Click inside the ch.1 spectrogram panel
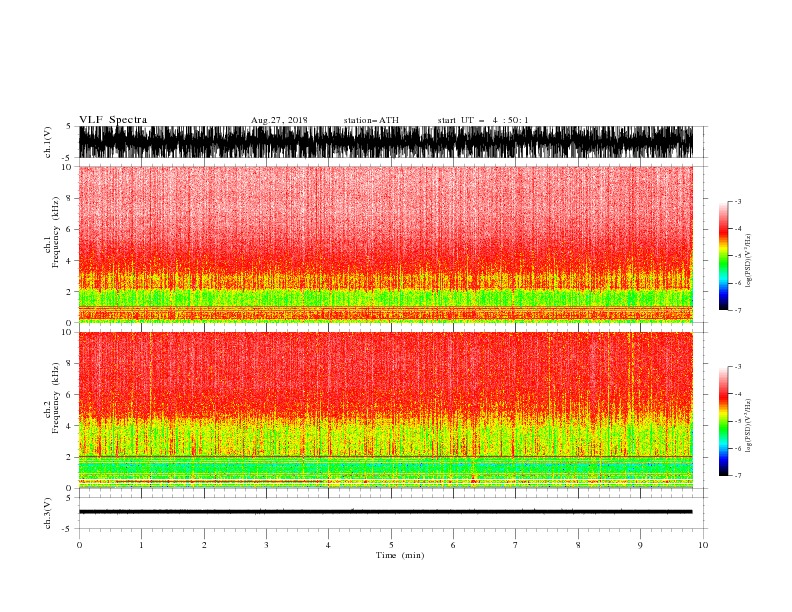The height and width of the screenshot is (612, 792). 386,244
